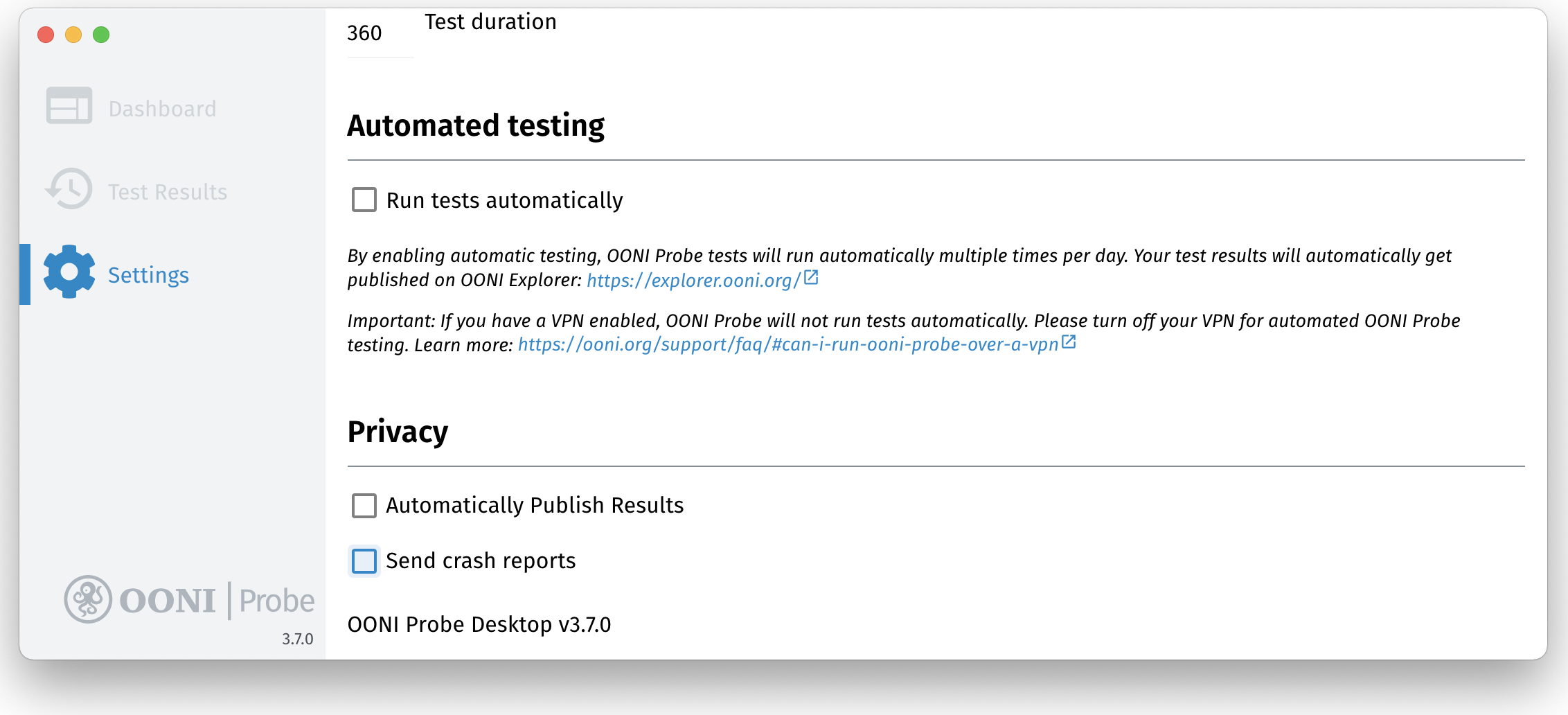Open the ooni.org VPN support FAQ link
The height and width of the screenshot is (715, 1568).
[788, 344]
